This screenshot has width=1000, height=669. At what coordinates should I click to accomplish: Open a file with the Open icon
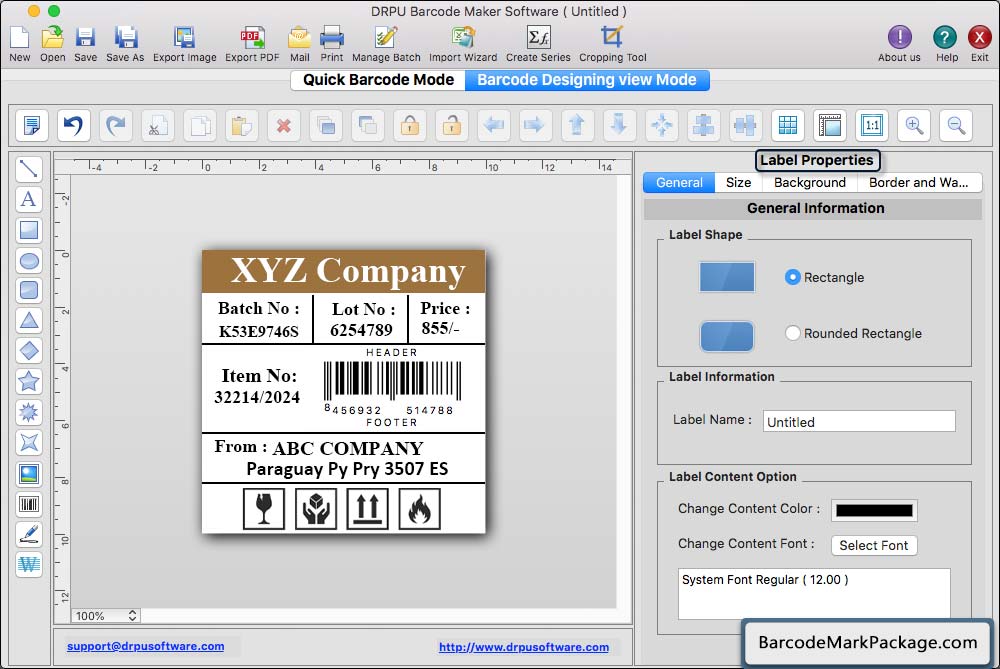(x=52, y=43)
